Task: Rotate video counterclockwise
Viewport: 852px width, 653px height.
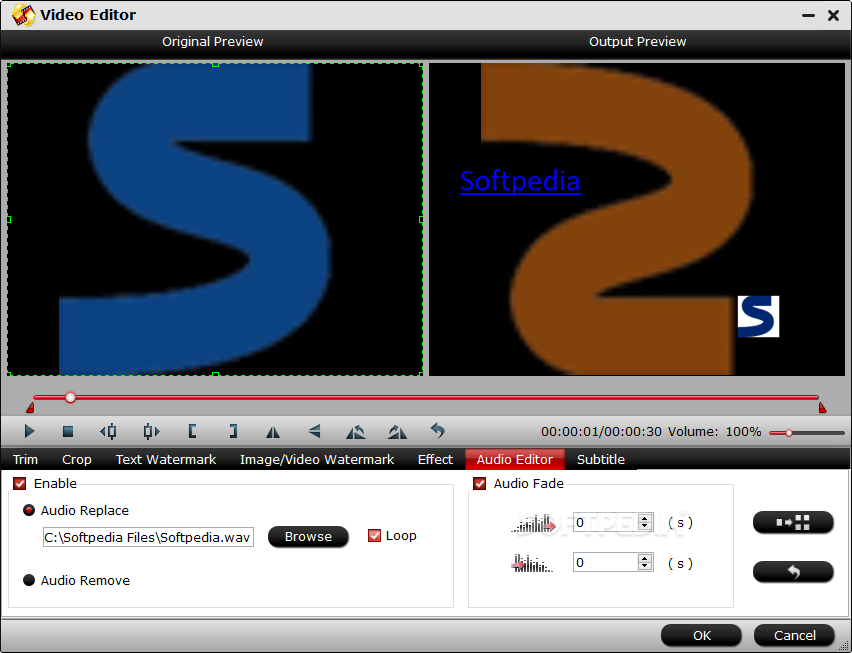Action: click(356, 432)
